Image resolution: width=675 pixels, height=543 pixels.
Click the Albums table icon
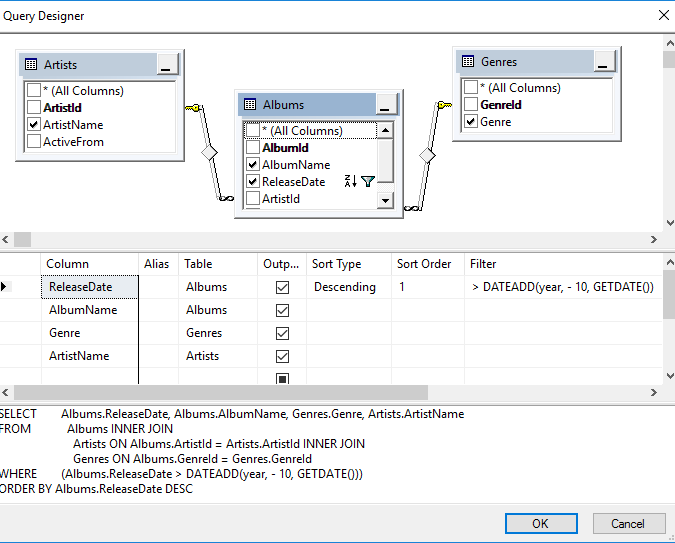249,104
